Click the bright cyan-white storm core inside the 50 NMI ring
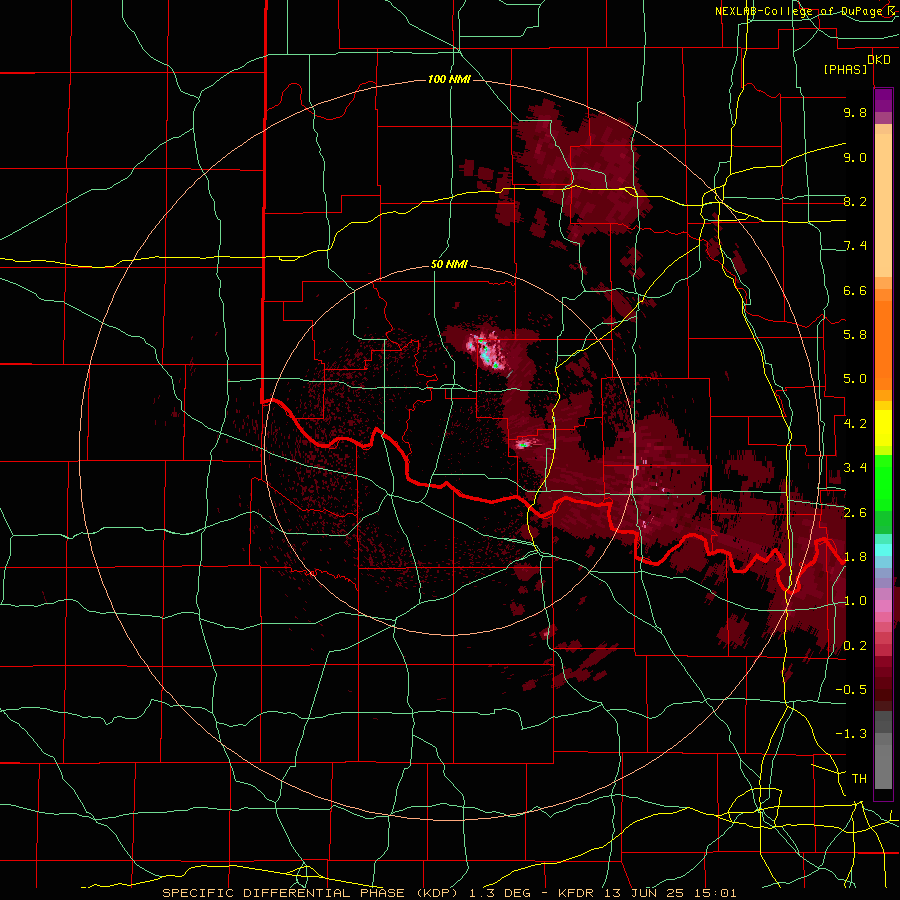 point(487,352)
